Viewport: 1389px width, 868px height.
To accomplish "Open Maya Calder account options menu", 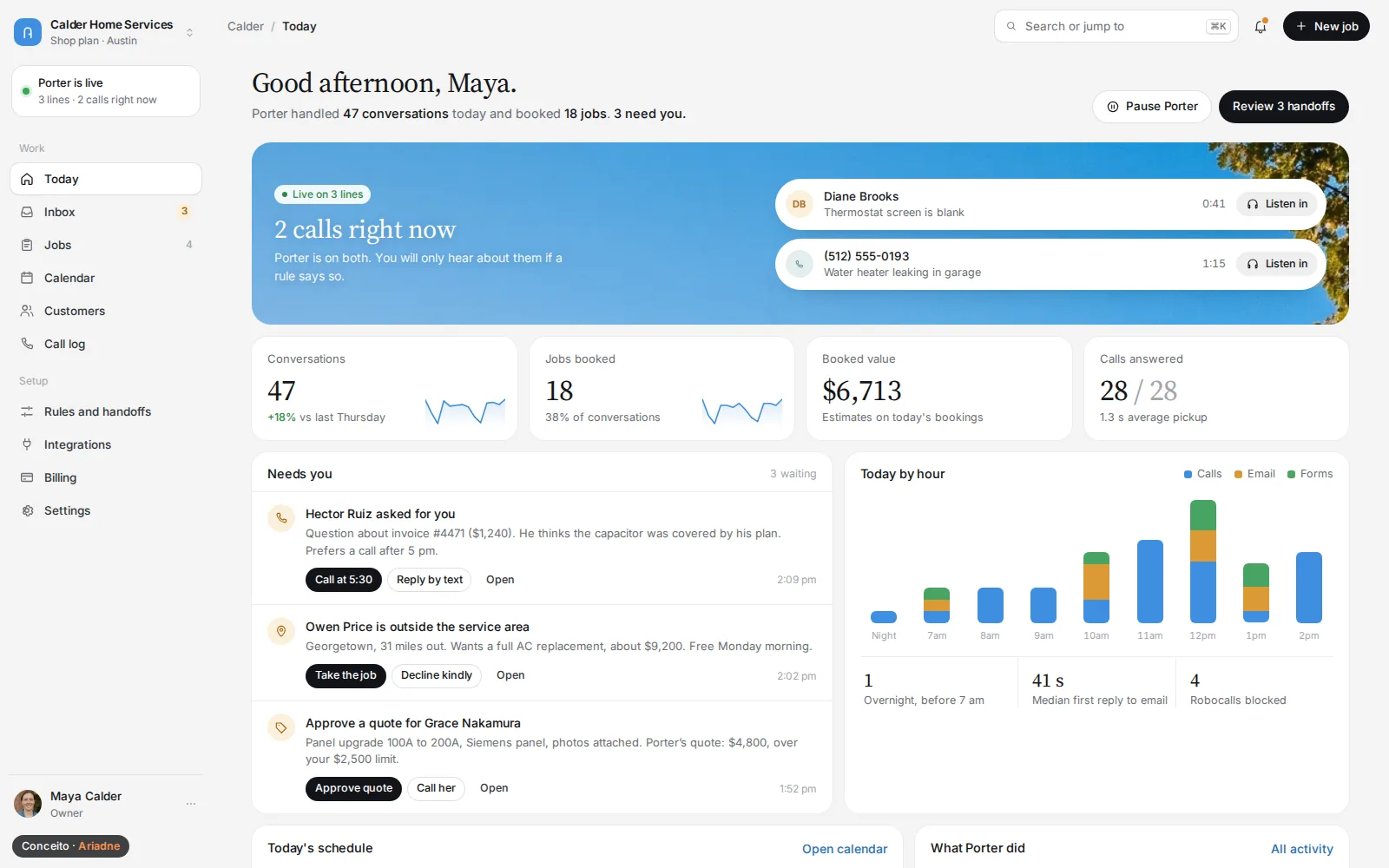I will [191, 804].
